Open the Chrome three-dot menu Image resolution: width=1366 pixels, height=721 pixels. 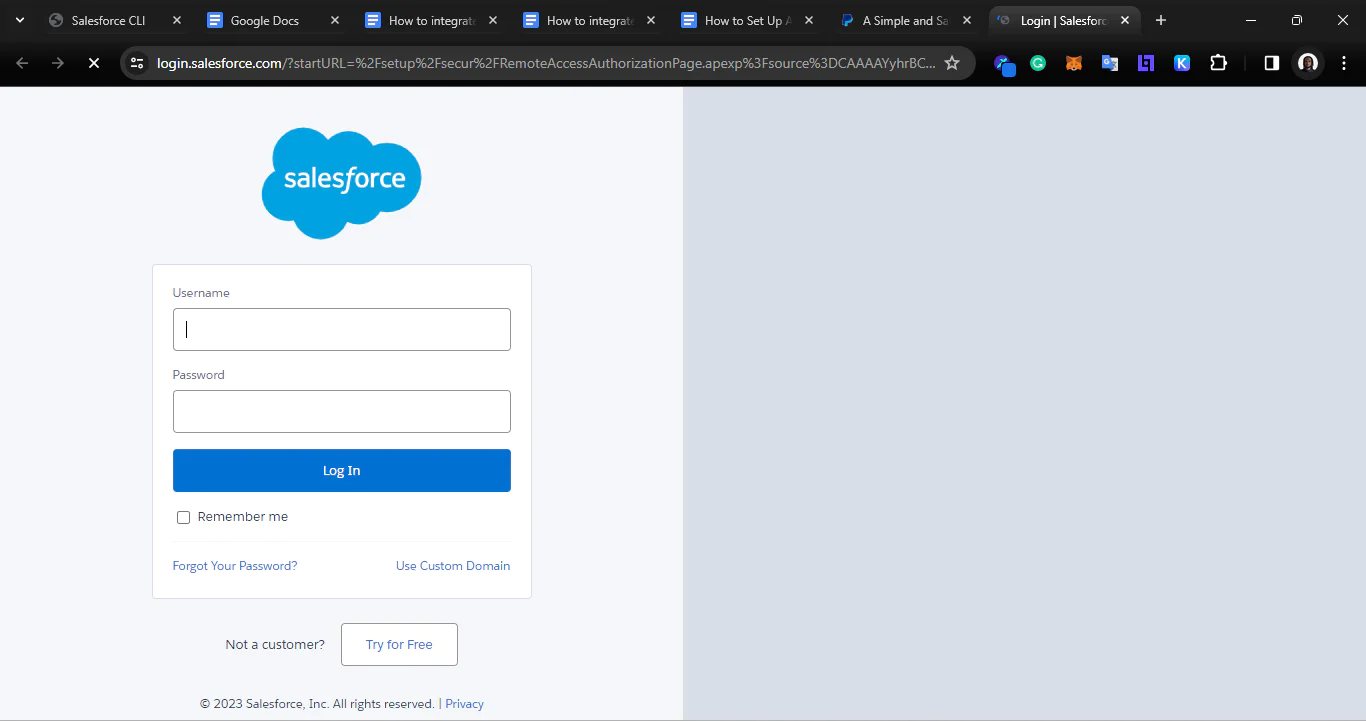click(1343, 63)
